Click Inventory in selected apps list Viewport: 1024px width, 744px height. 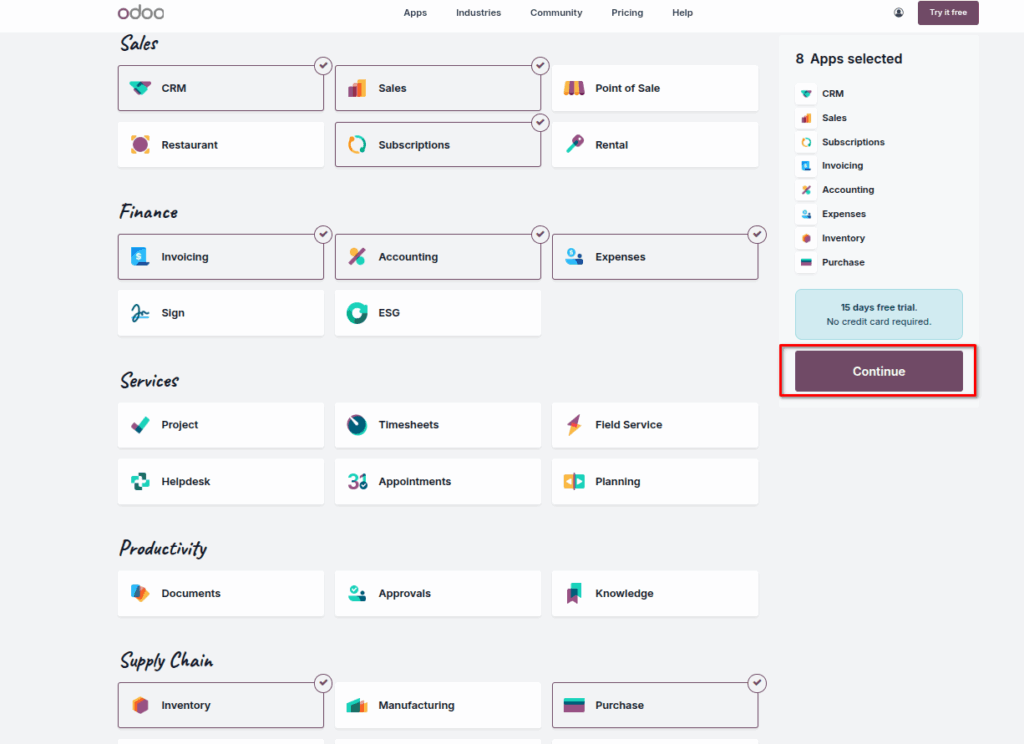(843, 238)
